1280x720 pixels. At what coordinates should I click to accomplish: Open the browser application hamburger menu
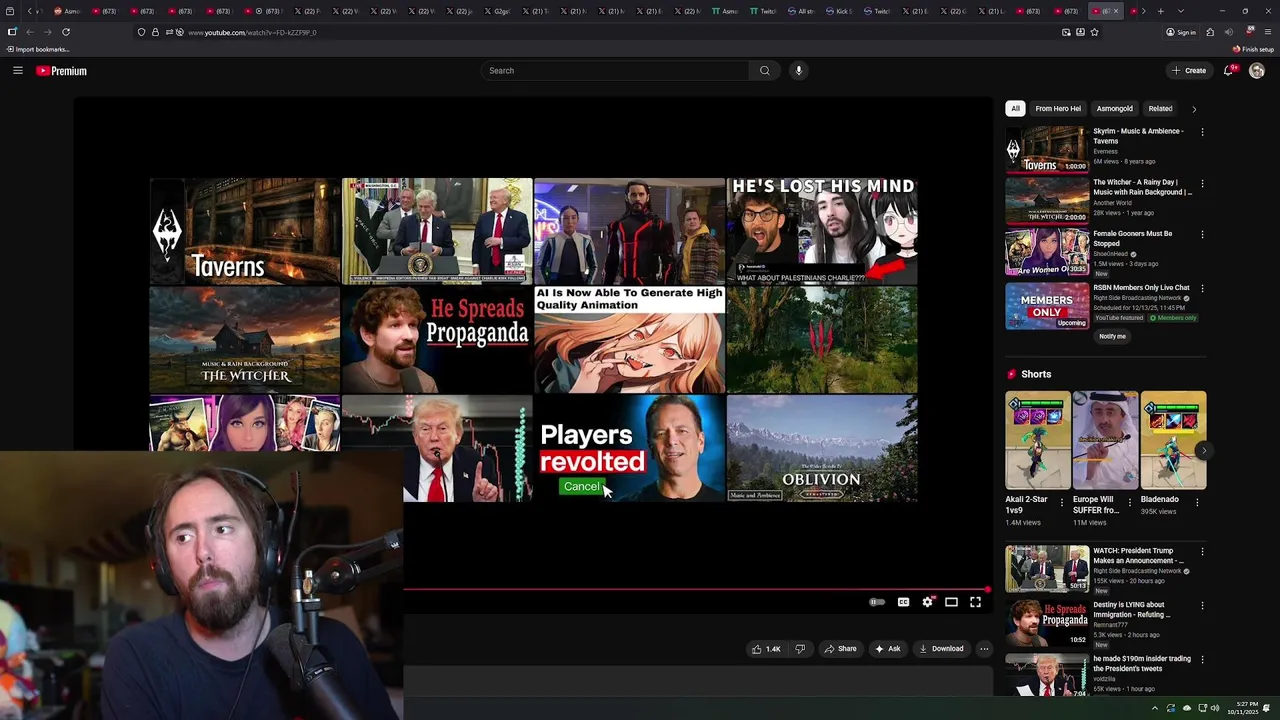[1267, 32]
